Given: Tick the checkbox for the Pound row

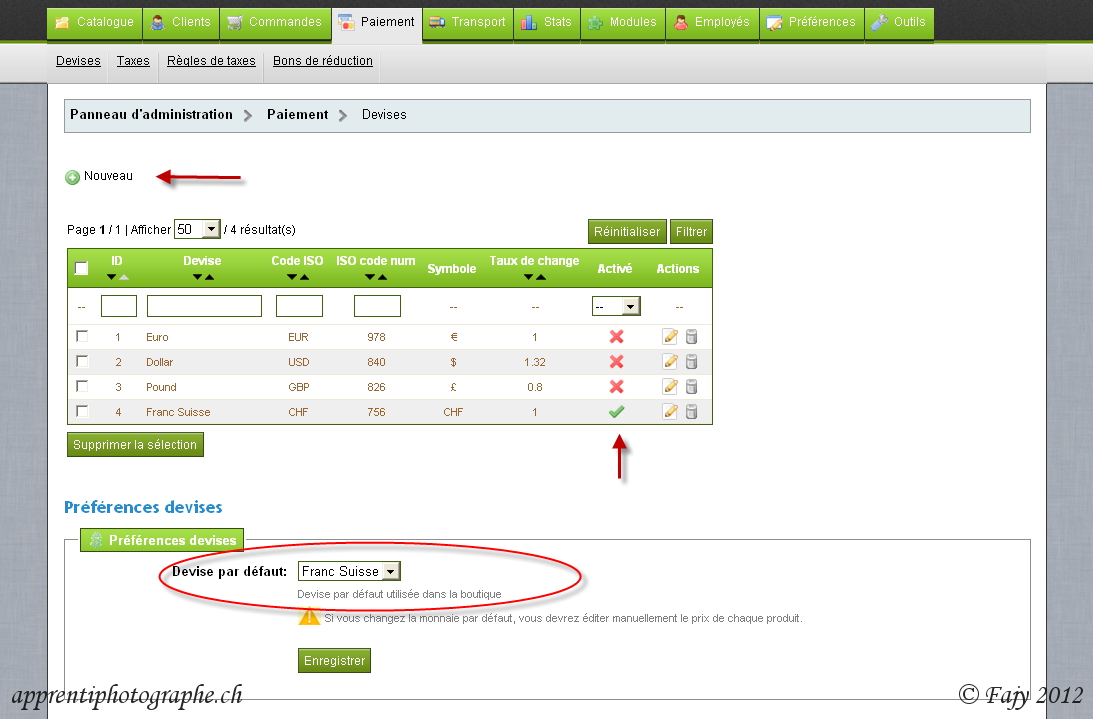Looking at the screenshot, I should click(x=82, y=386).
